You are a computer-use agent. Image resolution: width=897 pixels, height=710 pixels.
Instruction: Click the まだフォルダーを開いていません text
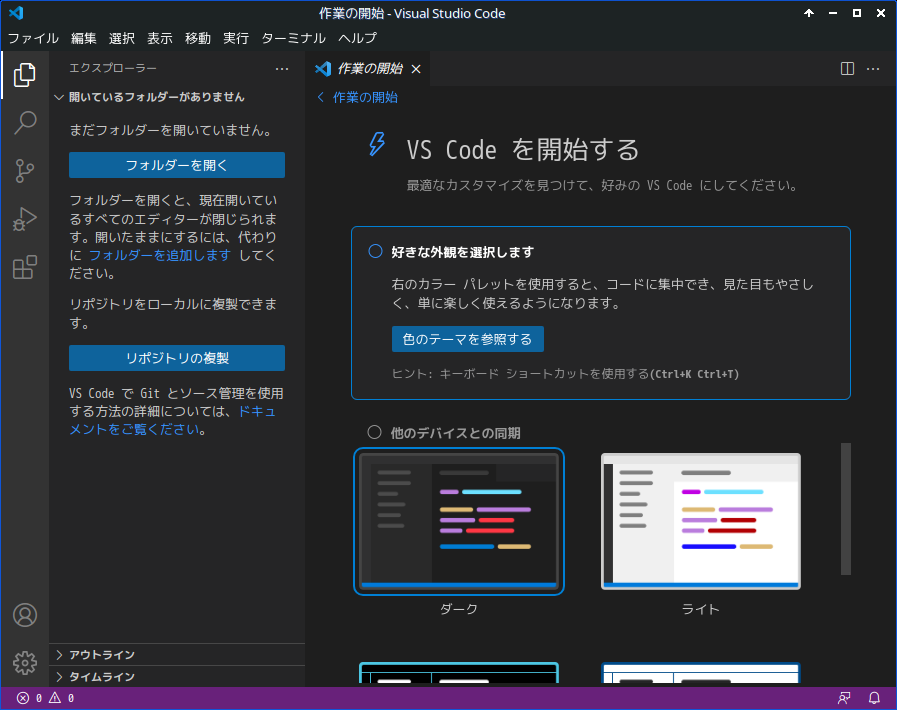tap(170, 130)
